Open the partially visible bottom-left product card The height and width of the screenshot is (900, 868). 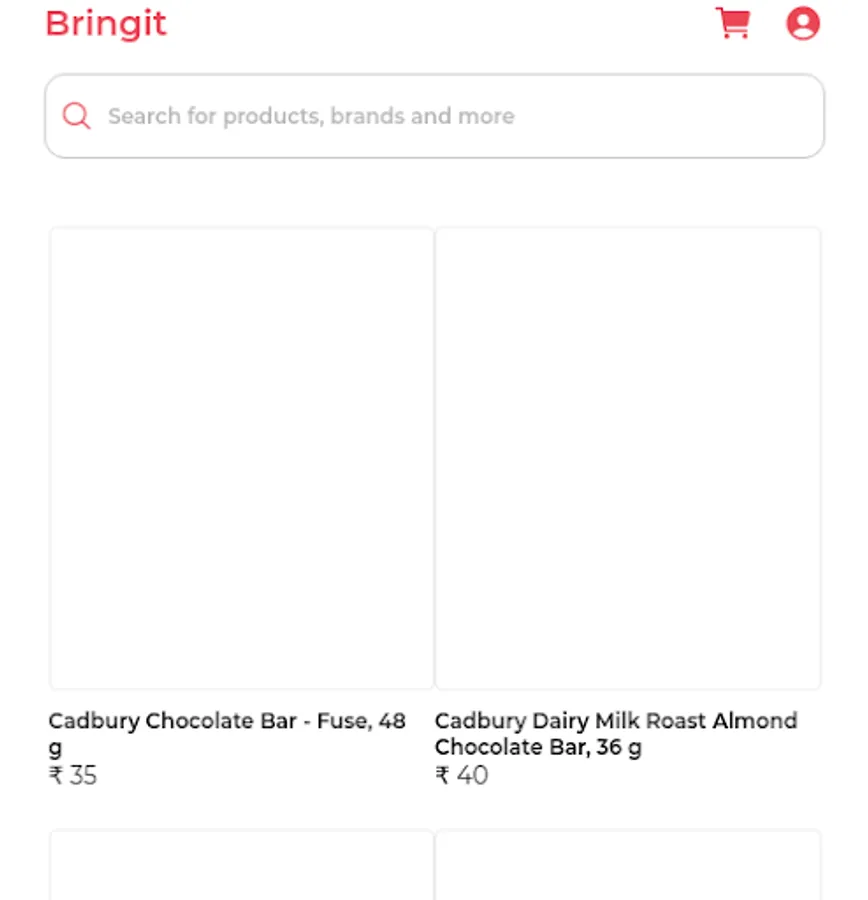pos(242,864)
